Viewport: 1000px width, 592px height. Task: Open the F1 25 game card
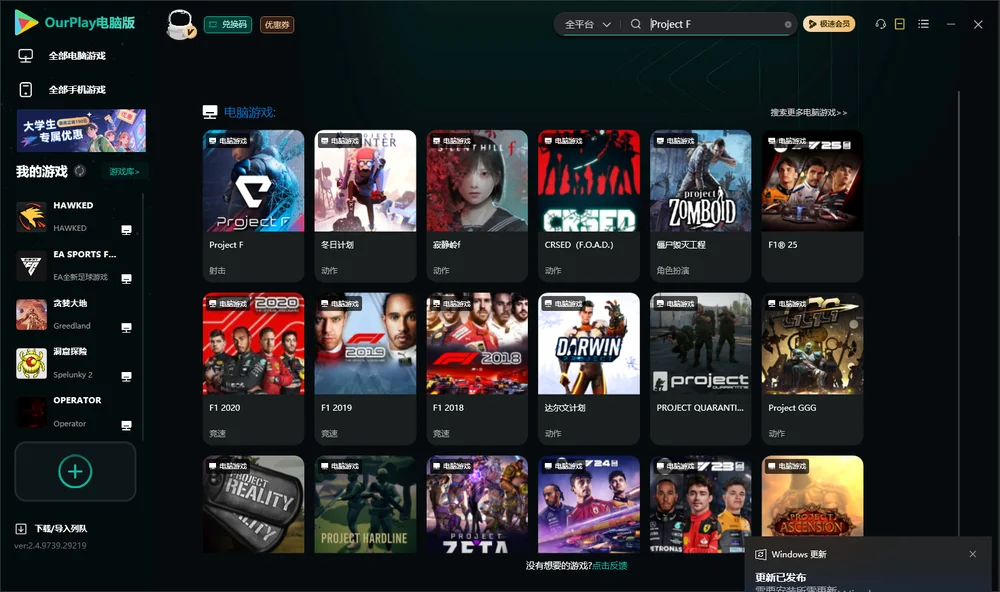(812, 205)
